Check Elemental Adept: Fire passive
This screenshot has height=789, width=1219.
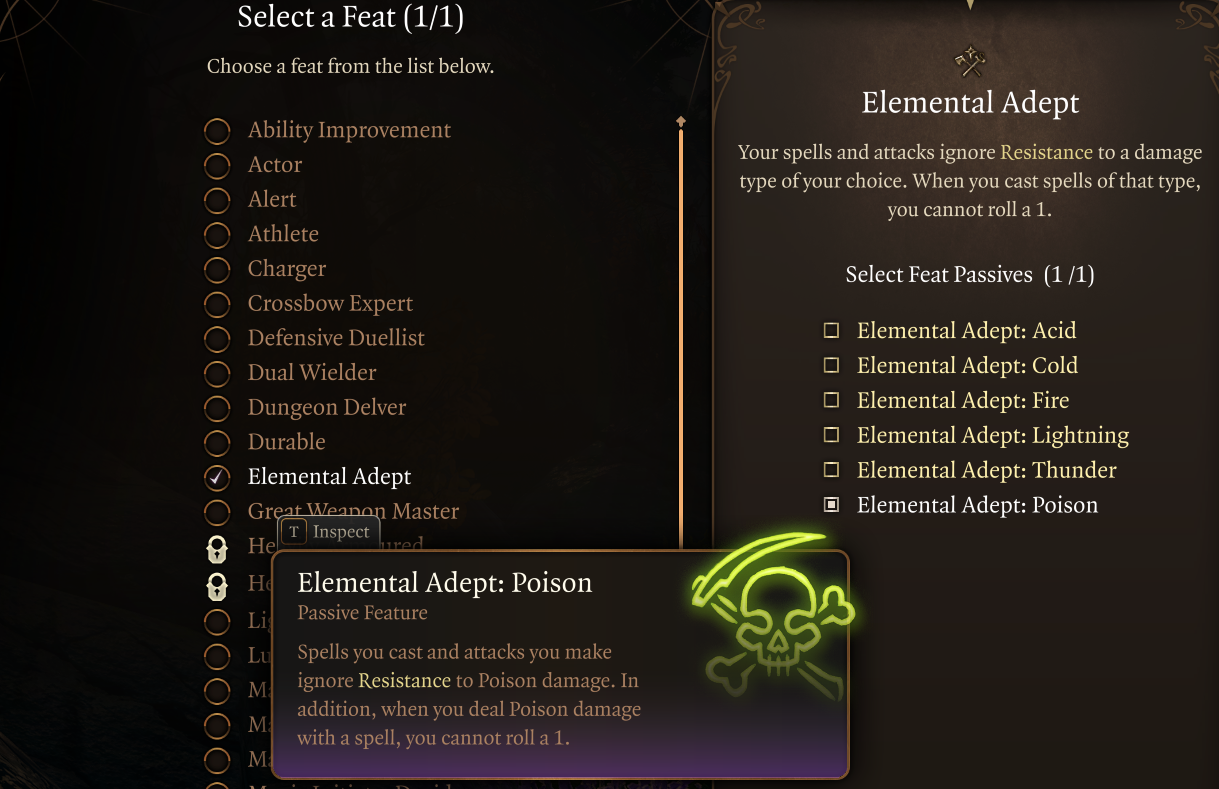[x=831, y=401]
